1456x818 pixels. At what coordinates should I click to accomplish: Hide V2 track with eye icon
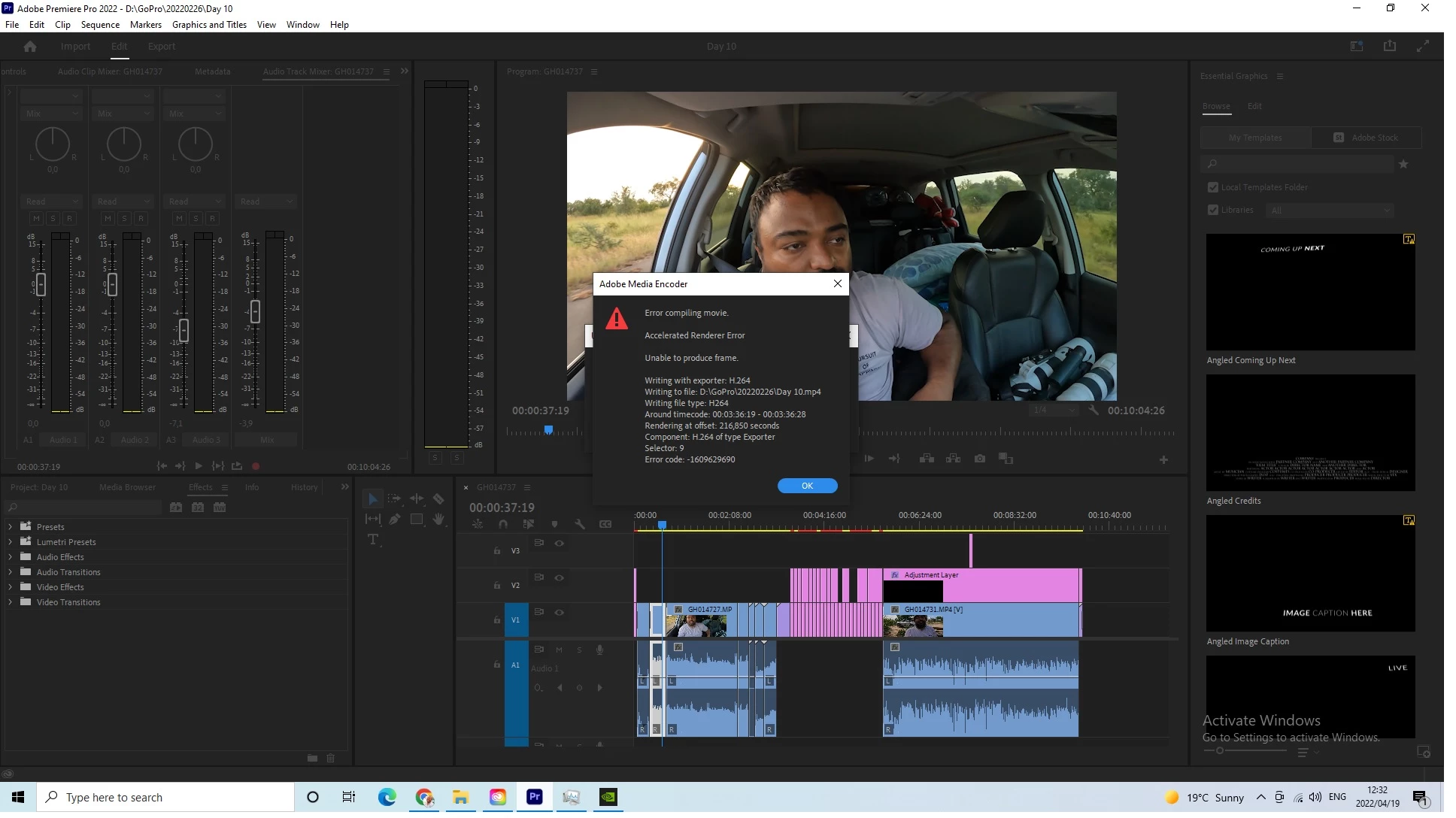tap(559, 577)
